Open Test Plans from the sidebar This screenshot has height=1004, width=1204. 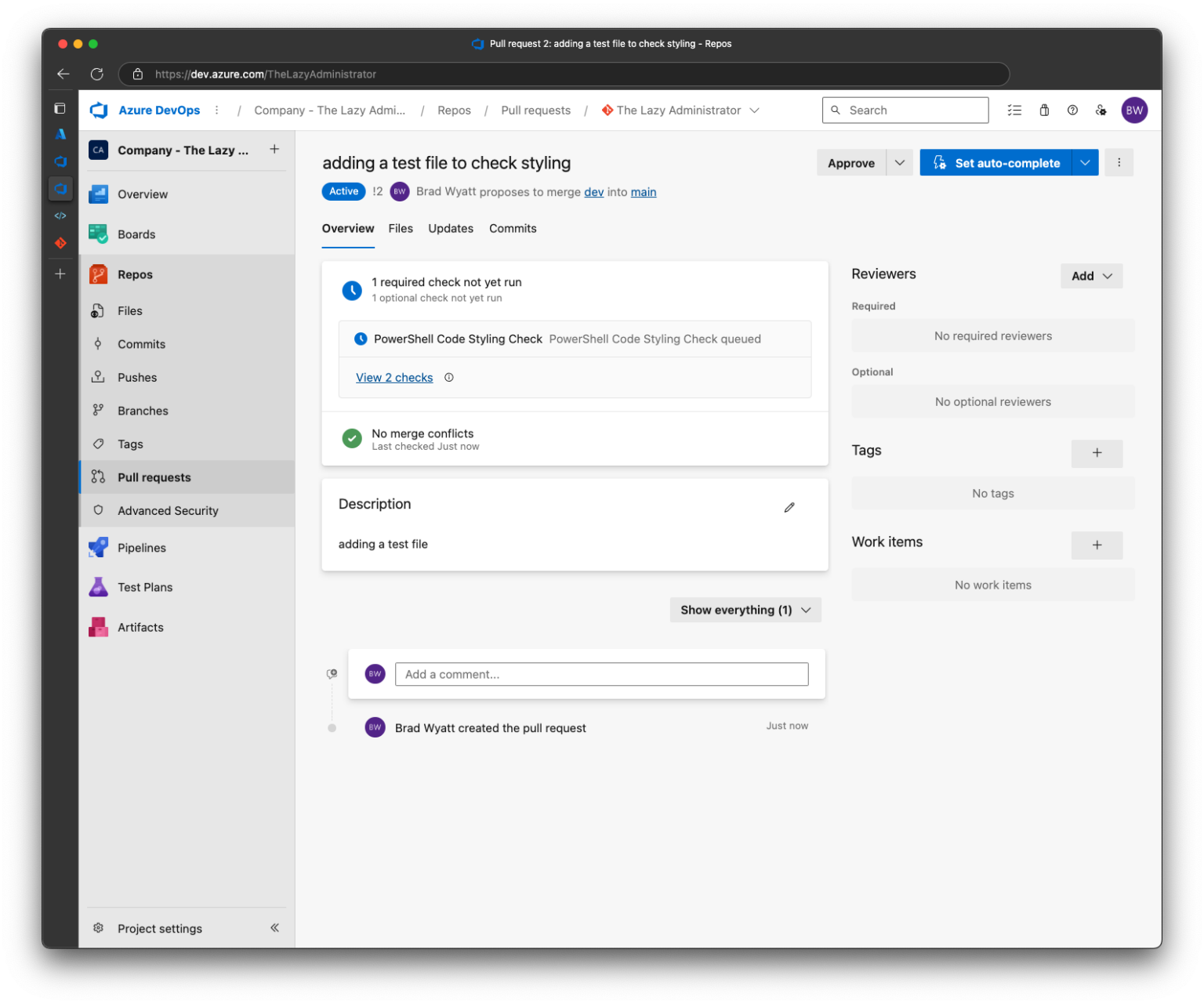coord(145,587)
